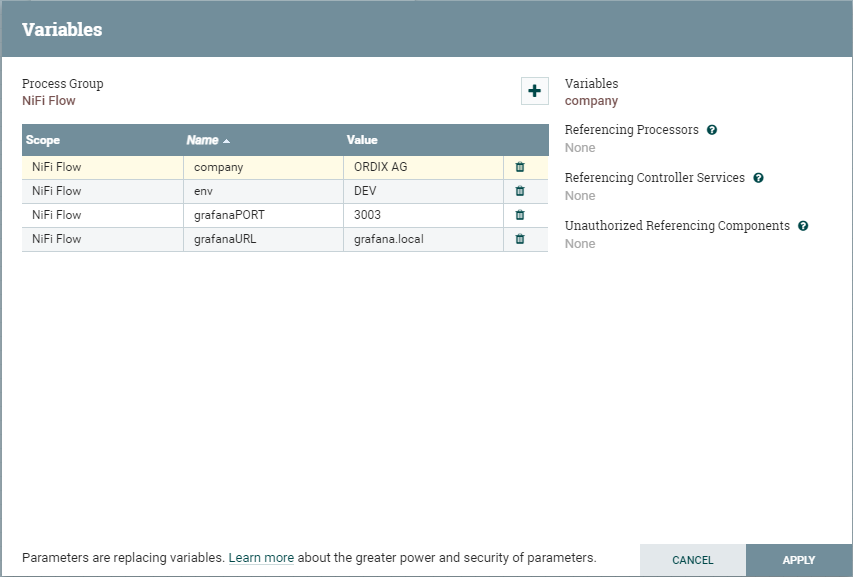Viewport: 853px width, 577px height.
Task: Sort variables by the Name column
Action: coord(208,140)
